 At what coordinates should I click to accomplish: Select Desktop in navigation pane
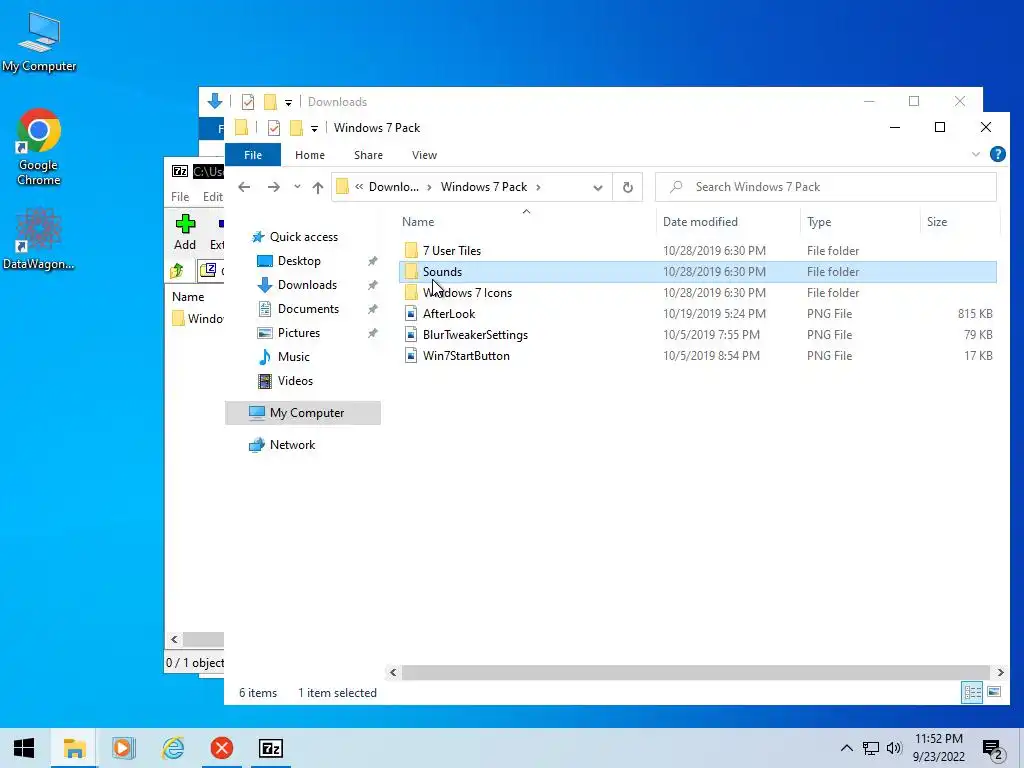coord(299,261)
